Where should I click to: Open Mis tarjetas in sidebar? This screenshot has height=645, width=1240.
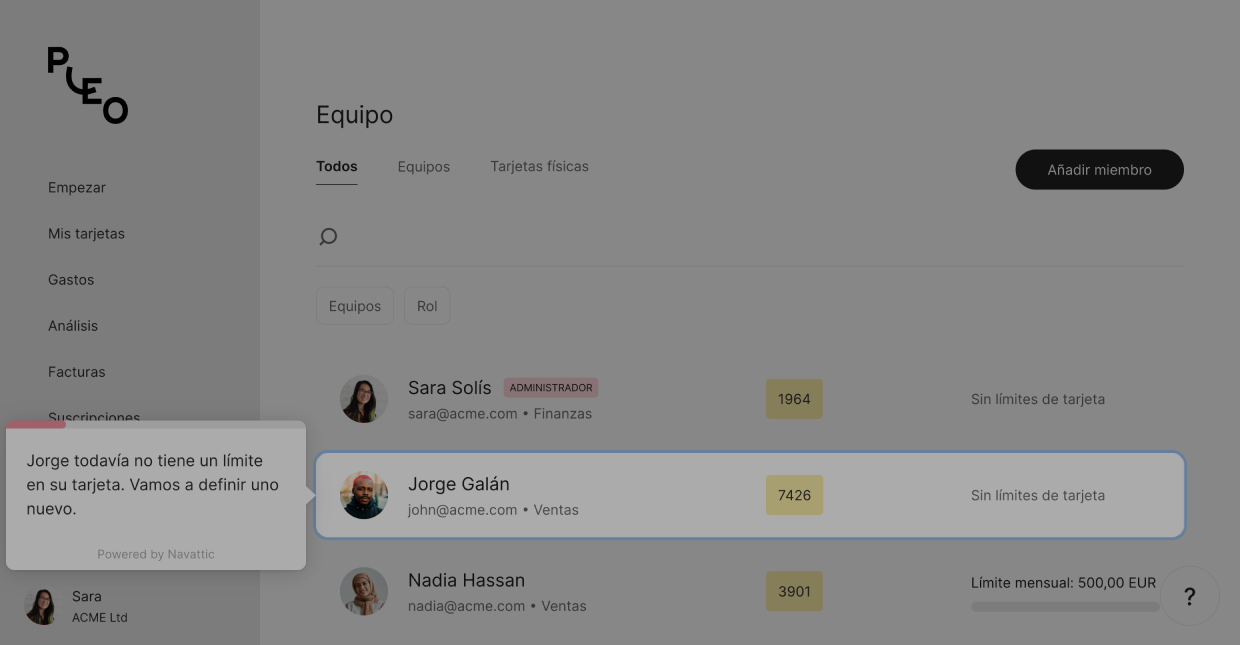point(86,234)
